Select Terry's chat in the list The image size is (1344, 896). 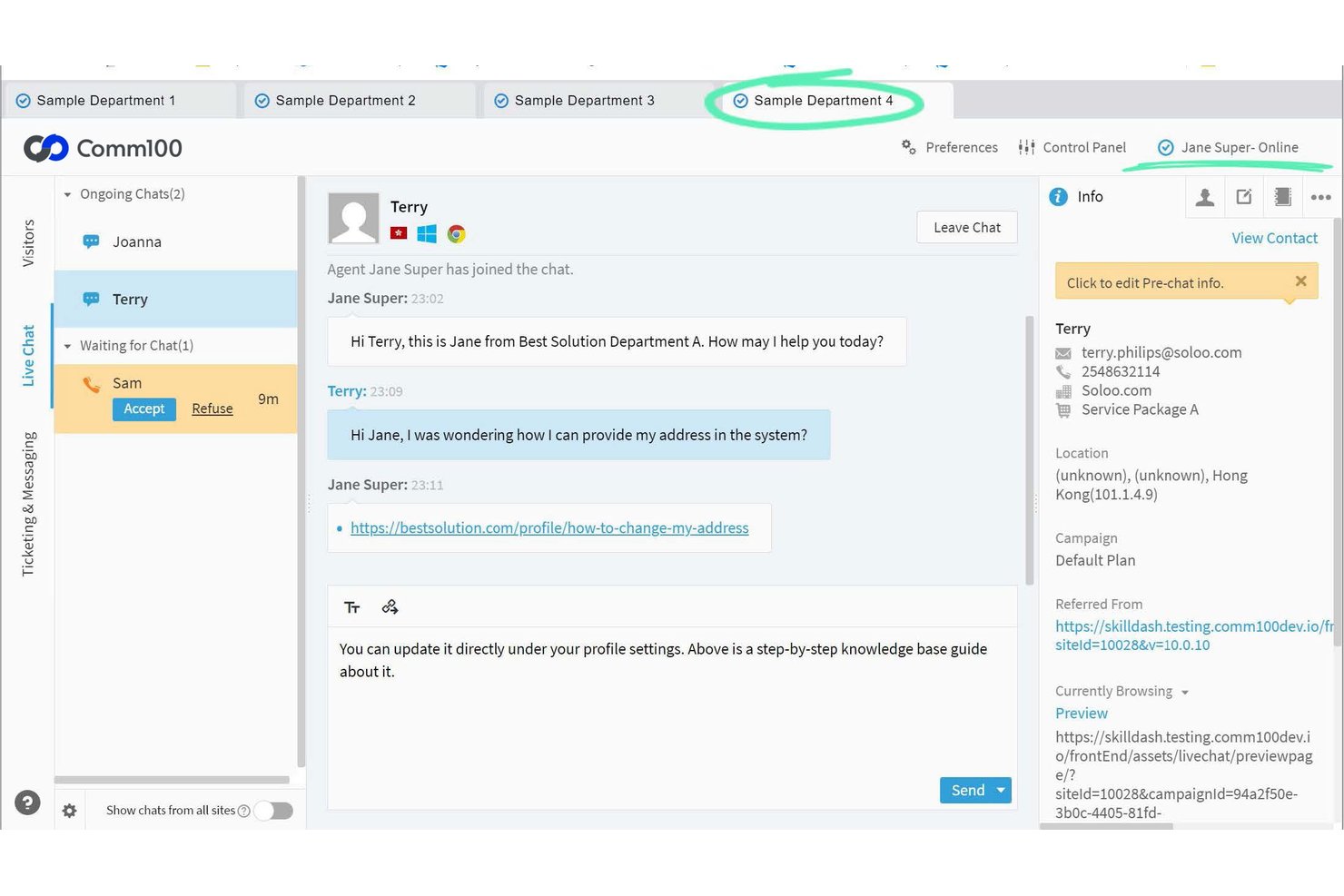pyautogui.click(x=175, y=299)
